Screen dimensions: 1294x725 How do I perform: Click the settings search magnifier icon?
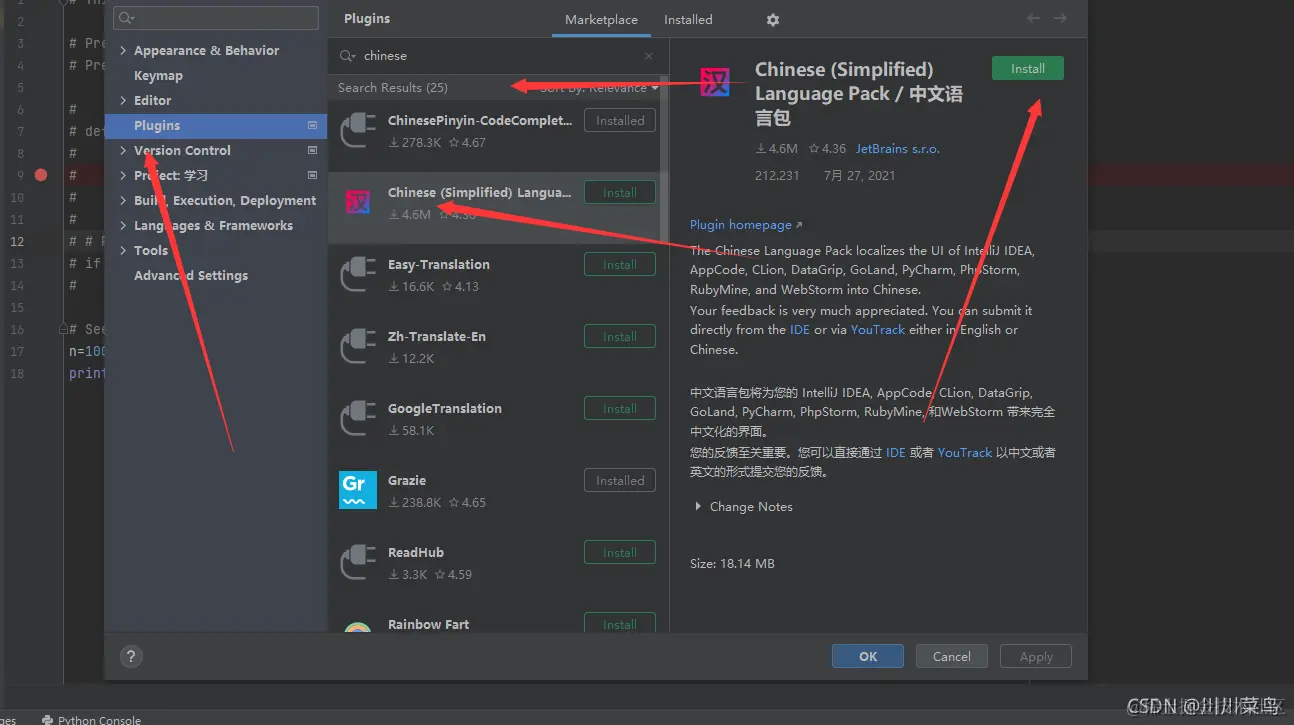(125, 18)
